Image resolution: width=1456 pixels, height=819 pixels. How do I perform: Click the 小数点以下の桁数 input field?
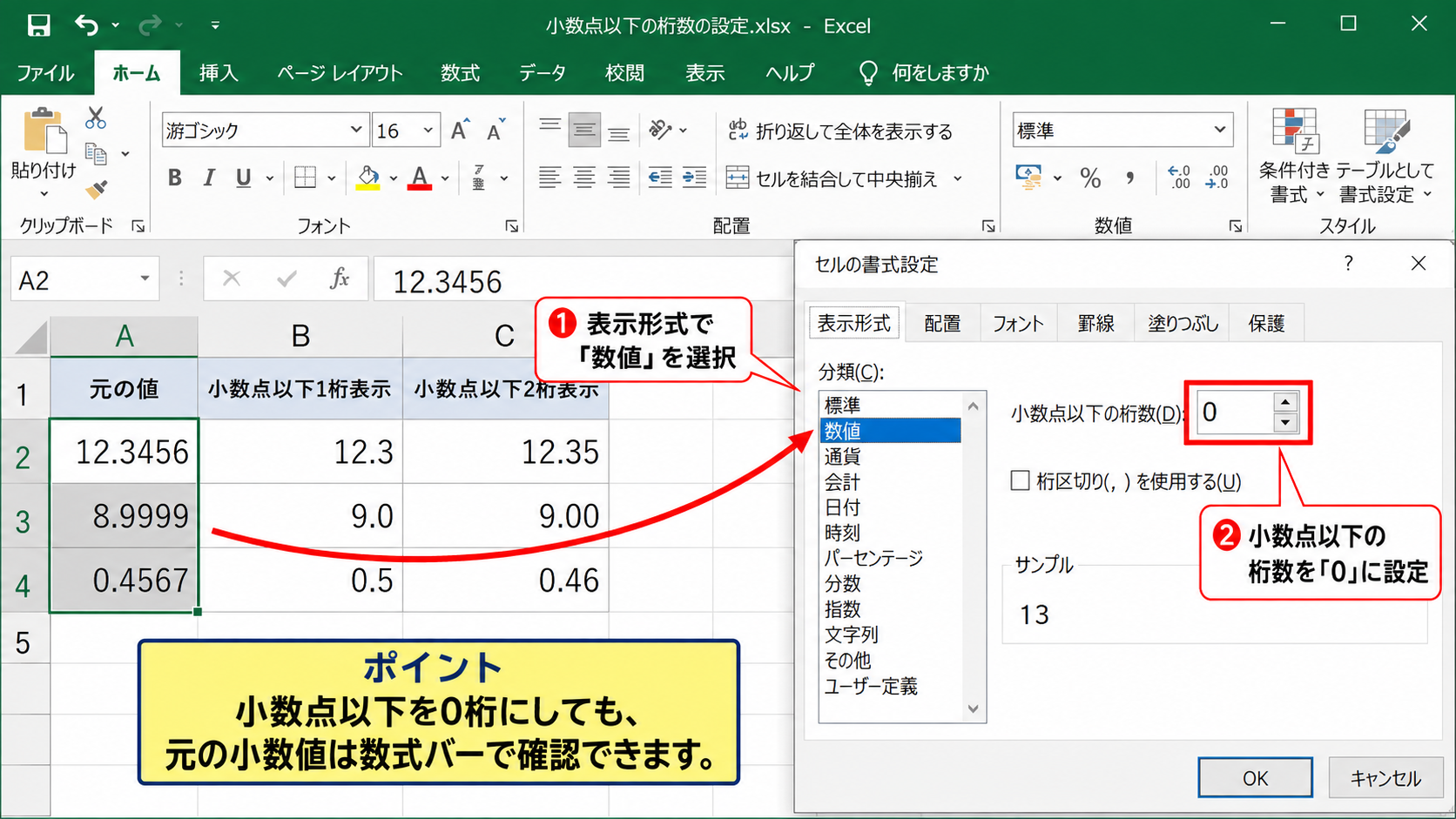(x=1236, y=413)
